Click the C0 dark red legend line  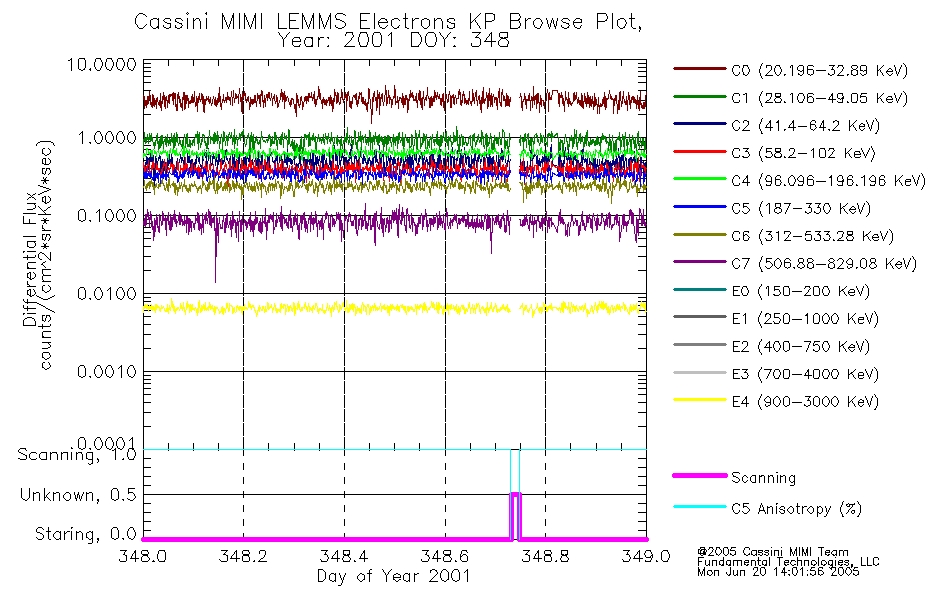coord(699,69)
